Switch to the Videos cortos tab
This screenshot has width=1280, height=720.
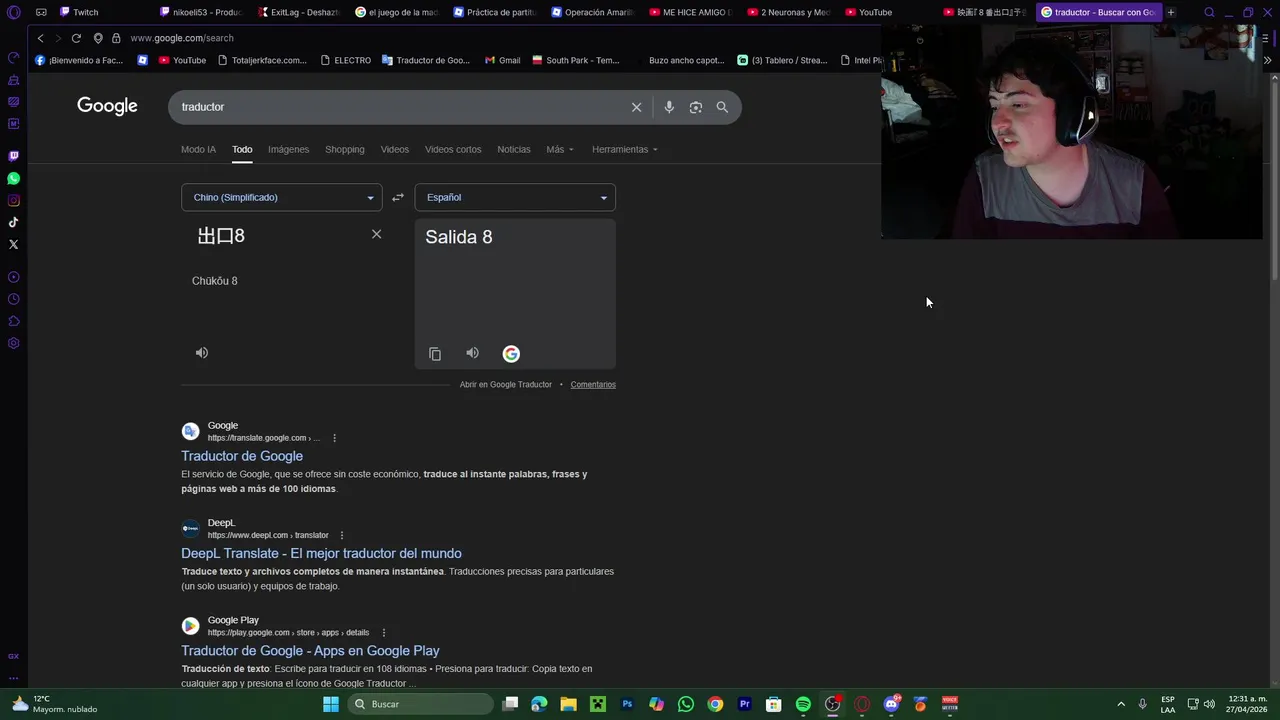click(453, 149)
